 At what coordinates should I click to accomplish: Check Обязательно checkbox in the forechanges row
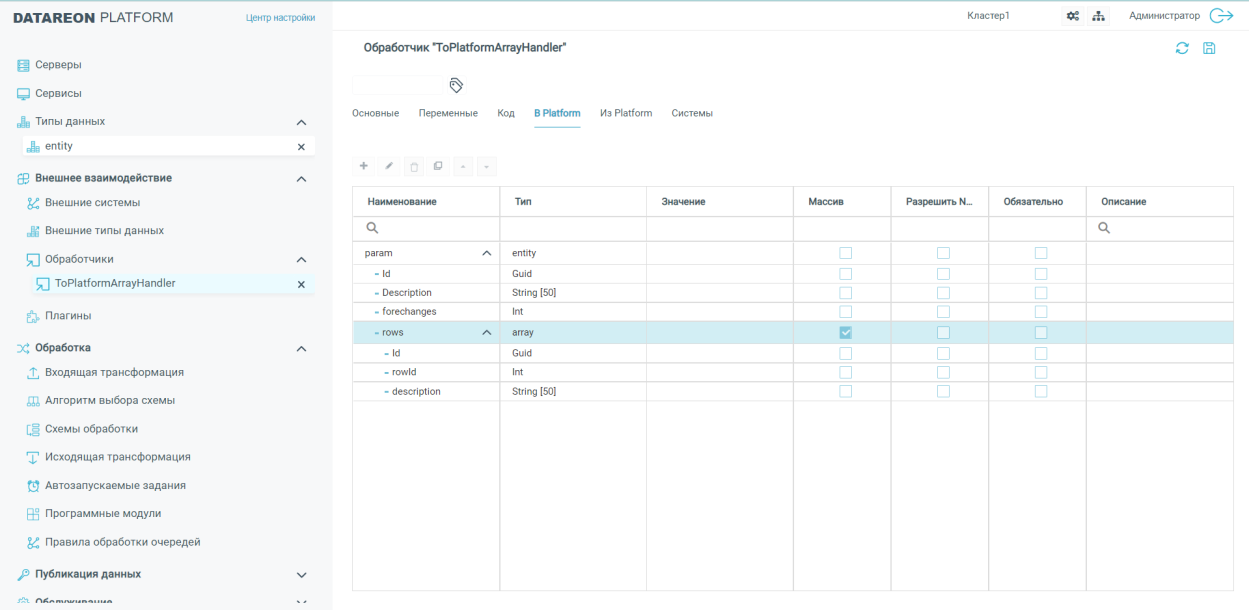1041,312
